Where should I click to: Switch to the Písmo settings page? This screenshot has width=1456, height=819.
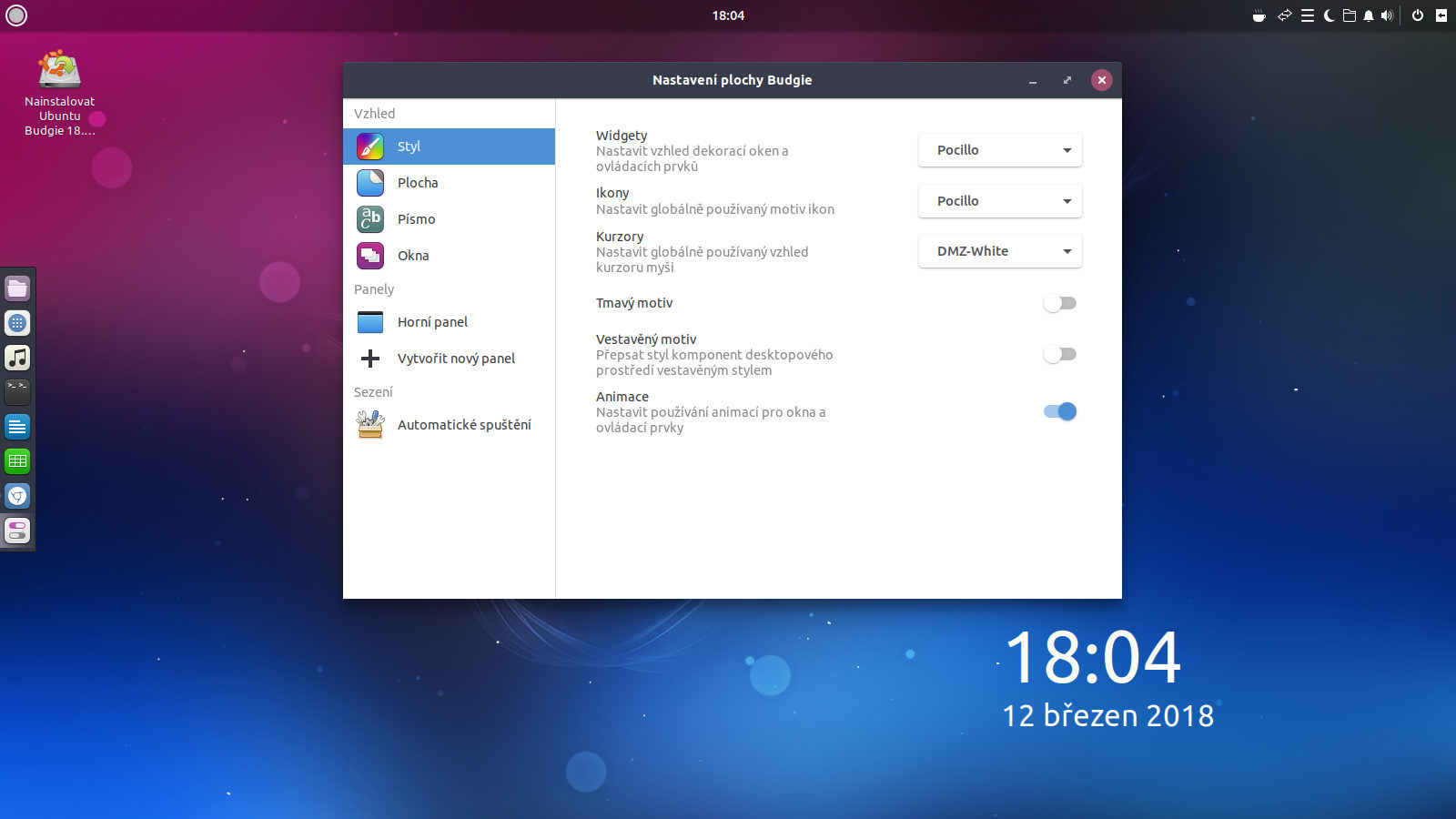click(x=449, y=219)
